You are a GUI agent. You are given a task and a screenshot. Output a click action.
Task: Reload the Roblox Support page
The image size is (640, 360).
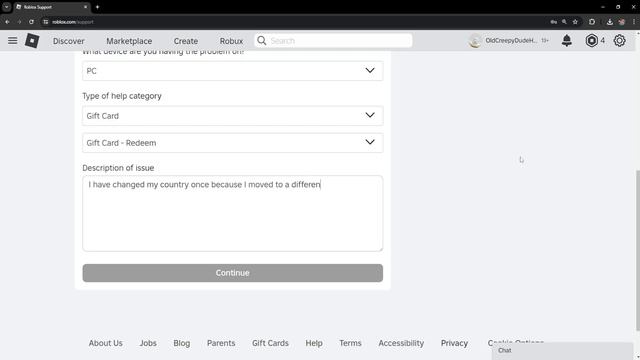pos(31,22)
